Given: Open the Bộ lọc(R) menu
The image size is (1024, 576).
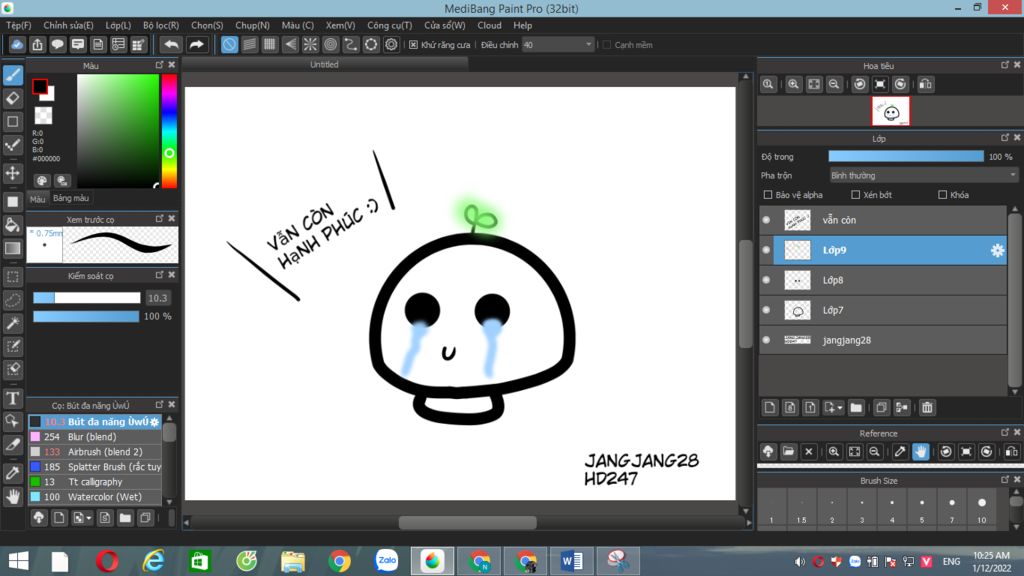Looking at the screenshot, I should pos(161,25).
